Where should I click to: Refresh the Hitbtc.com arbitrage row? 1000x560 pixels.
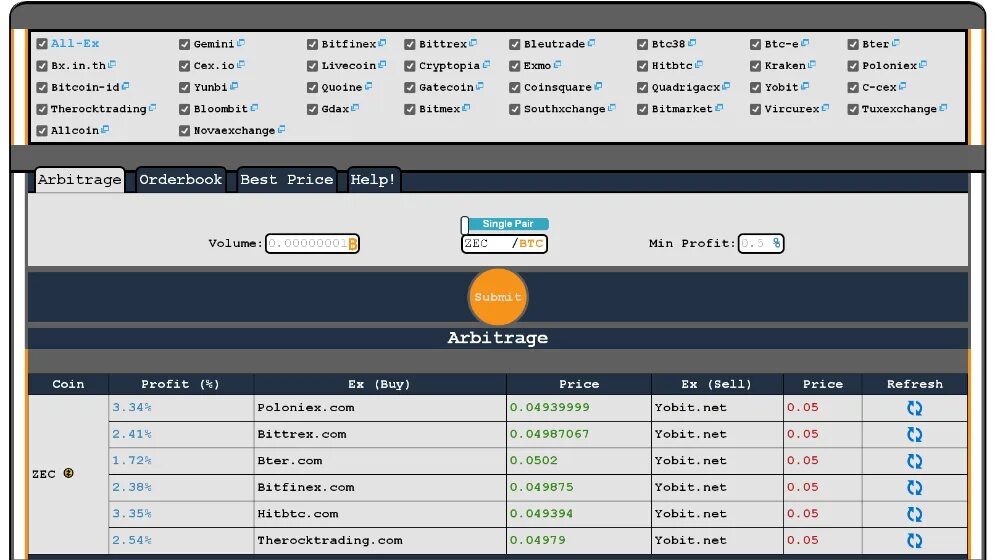[x=915, y=514]
